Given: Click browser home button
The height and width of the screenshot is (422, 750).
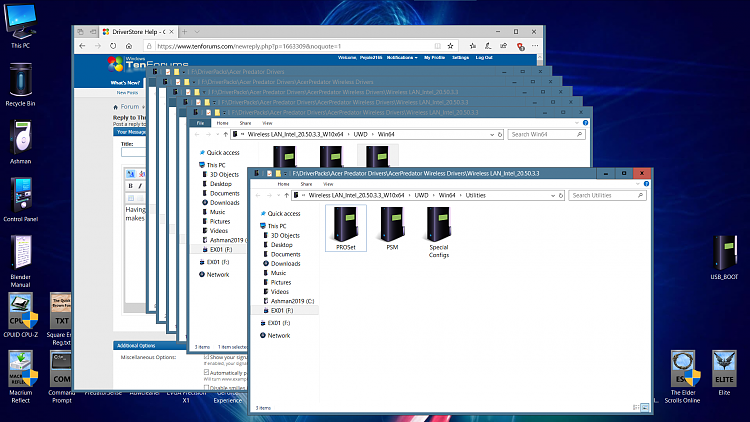Looking at the screenshot, I should (x=129, y=46).
